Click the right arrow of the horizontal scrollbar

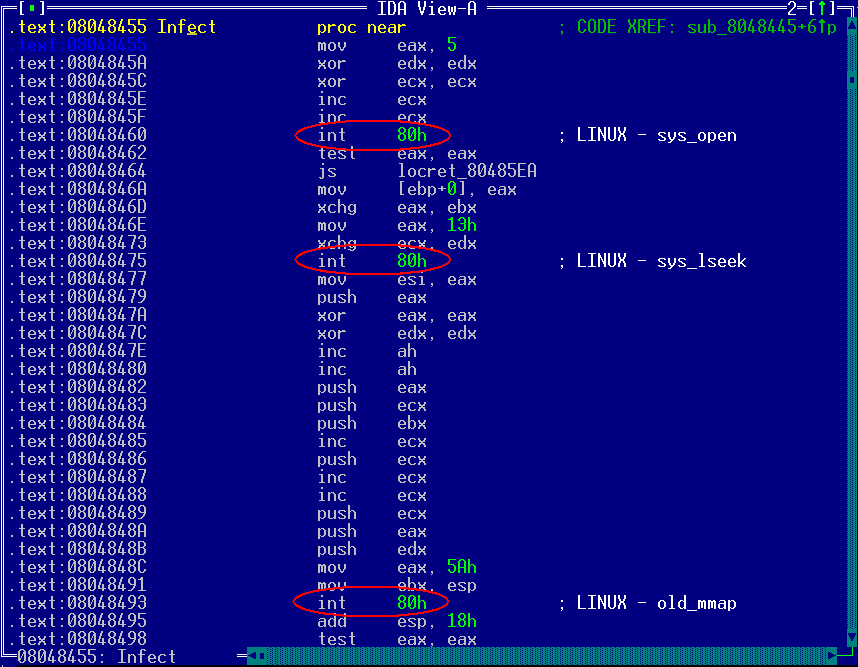(831, 656)
